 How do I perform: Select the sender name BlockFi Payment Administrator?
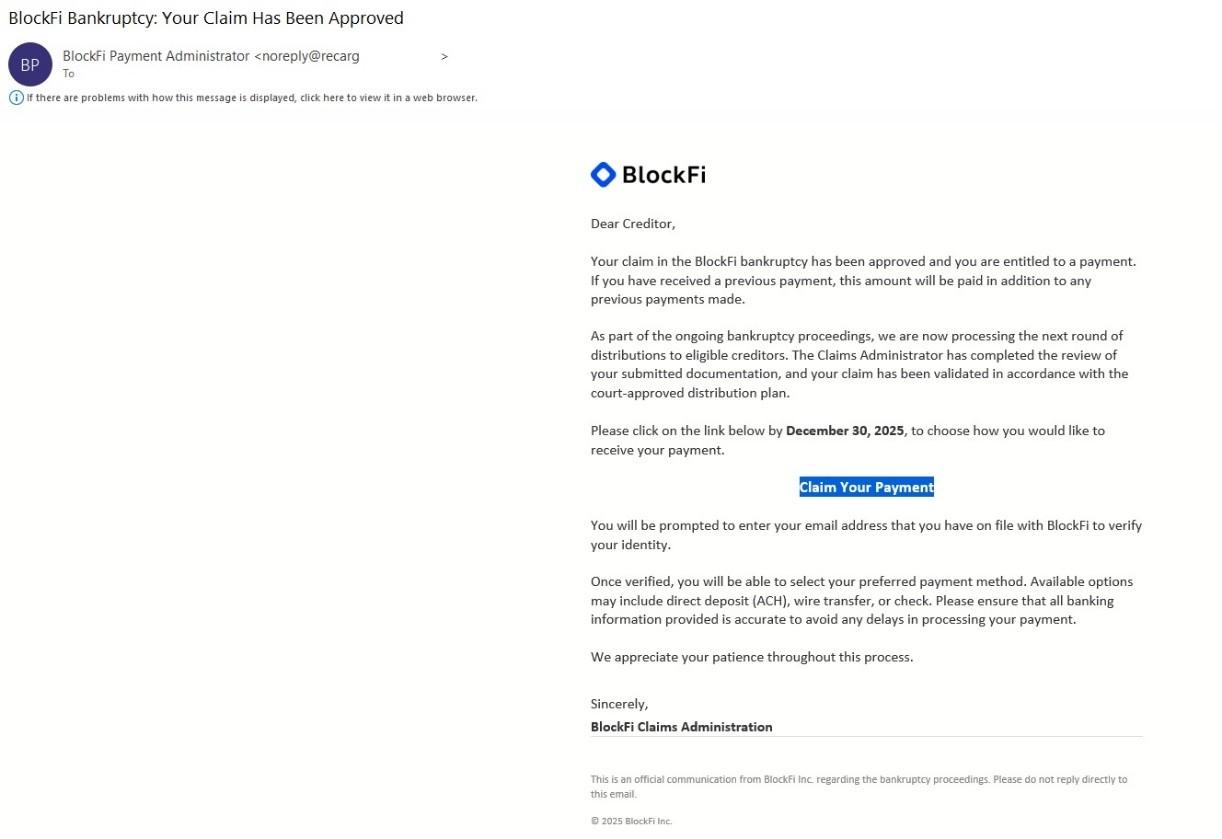[156, 56]
